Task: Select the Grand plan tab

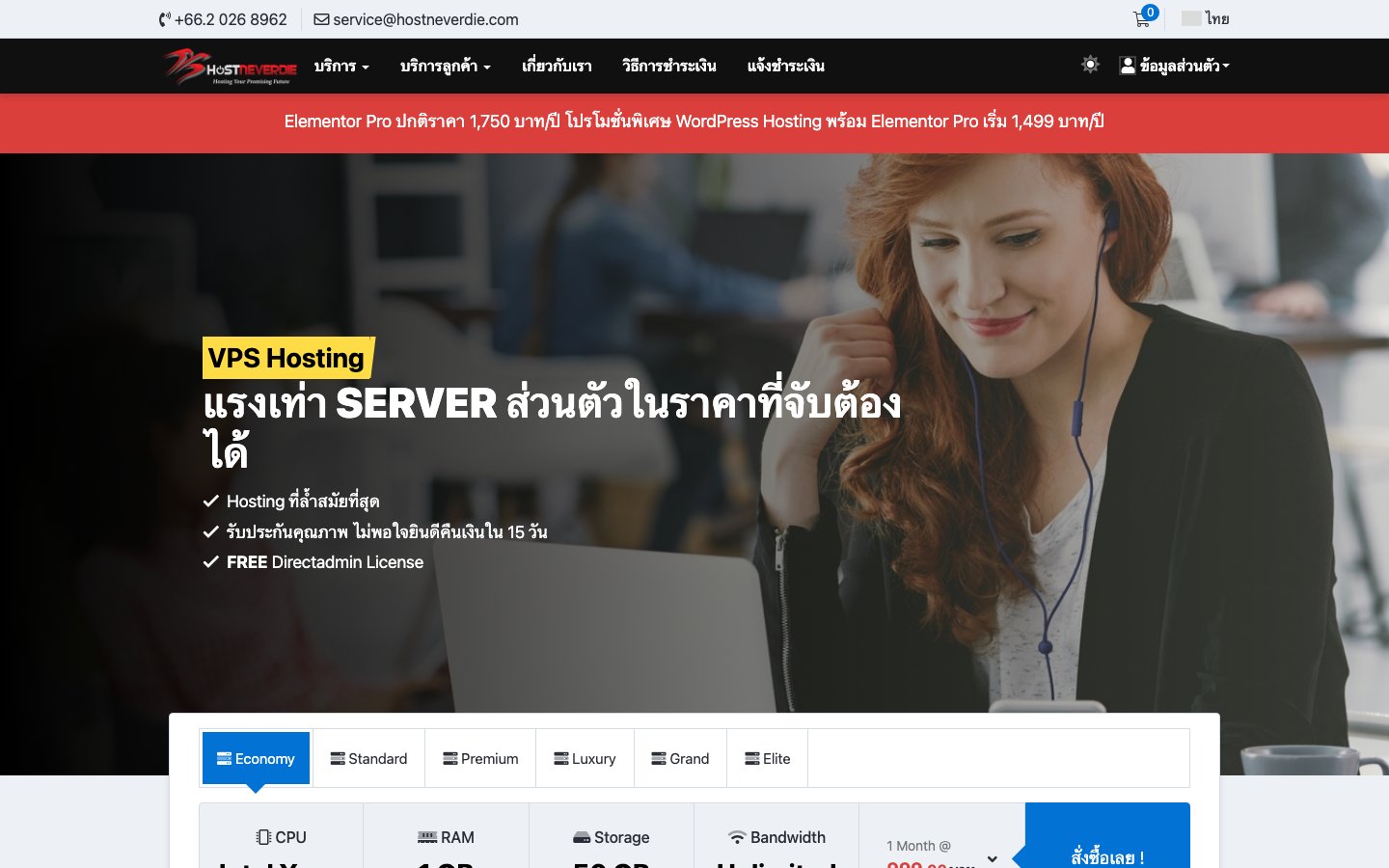Action: [x=680, y=758]
